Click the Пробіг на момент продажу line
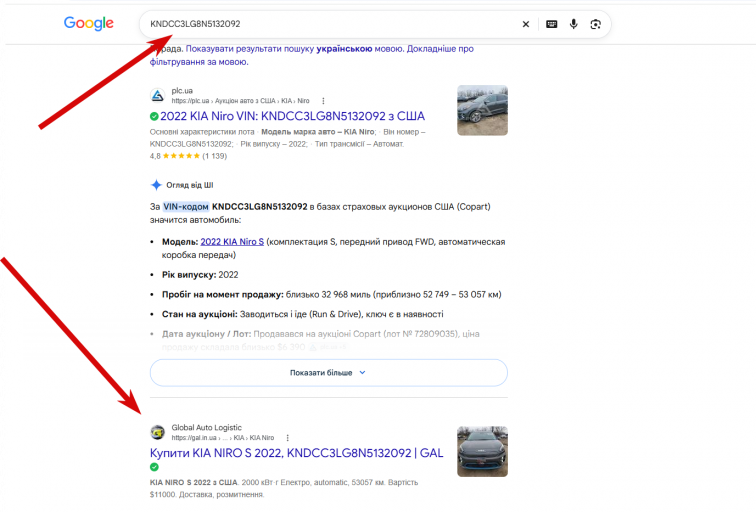This screenshot has height=512, width=756. [x=332, y=295]
